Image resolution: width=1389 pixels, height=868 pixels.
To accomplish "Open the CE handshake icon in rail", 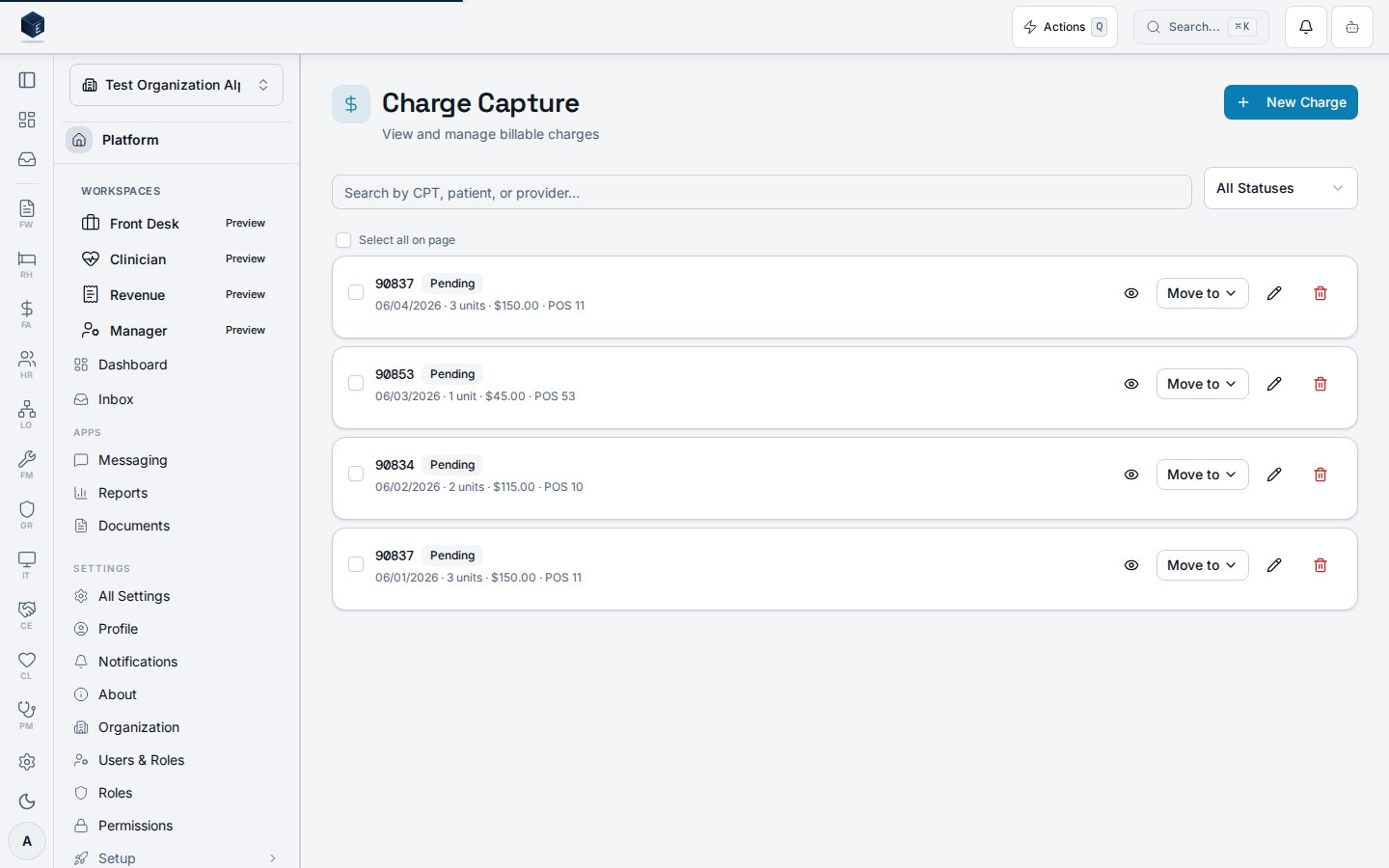I will click(x=27, y=614).
